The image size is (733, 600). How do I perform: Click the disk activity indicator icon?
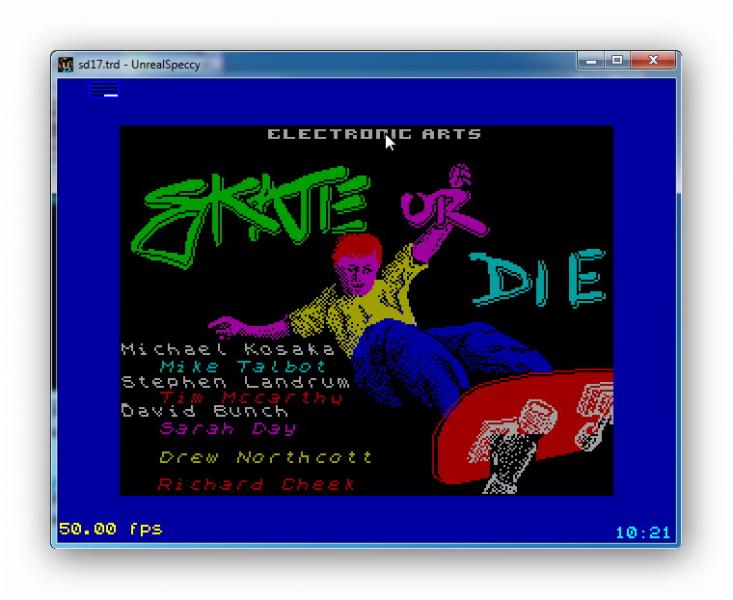tap(103, 90)
